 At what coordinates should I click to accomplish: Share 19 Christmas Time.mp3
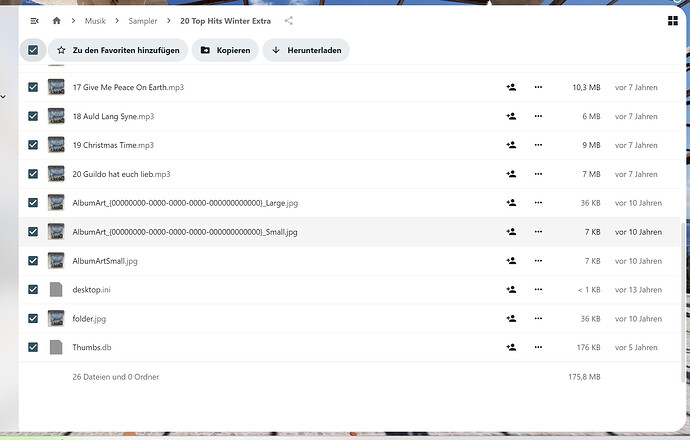coord(511,145)
